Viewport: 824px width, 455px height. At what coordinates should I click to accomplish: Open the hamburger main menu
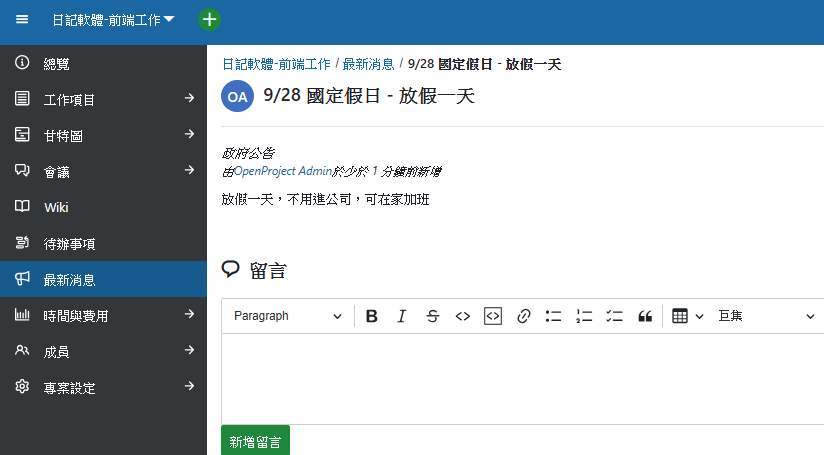pos(22,20)
